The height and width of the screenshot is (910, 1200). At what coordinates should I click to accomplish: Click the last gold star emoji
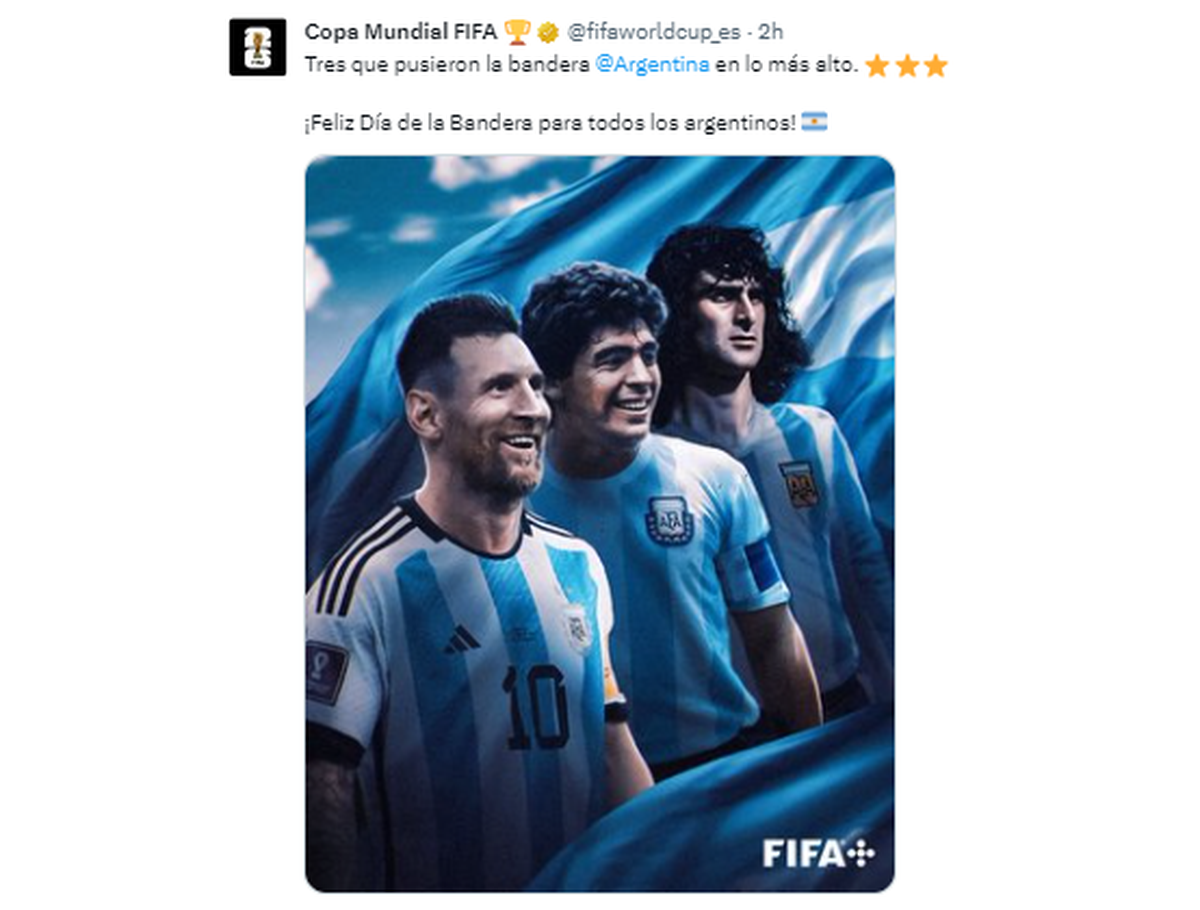tap(935, 66)
